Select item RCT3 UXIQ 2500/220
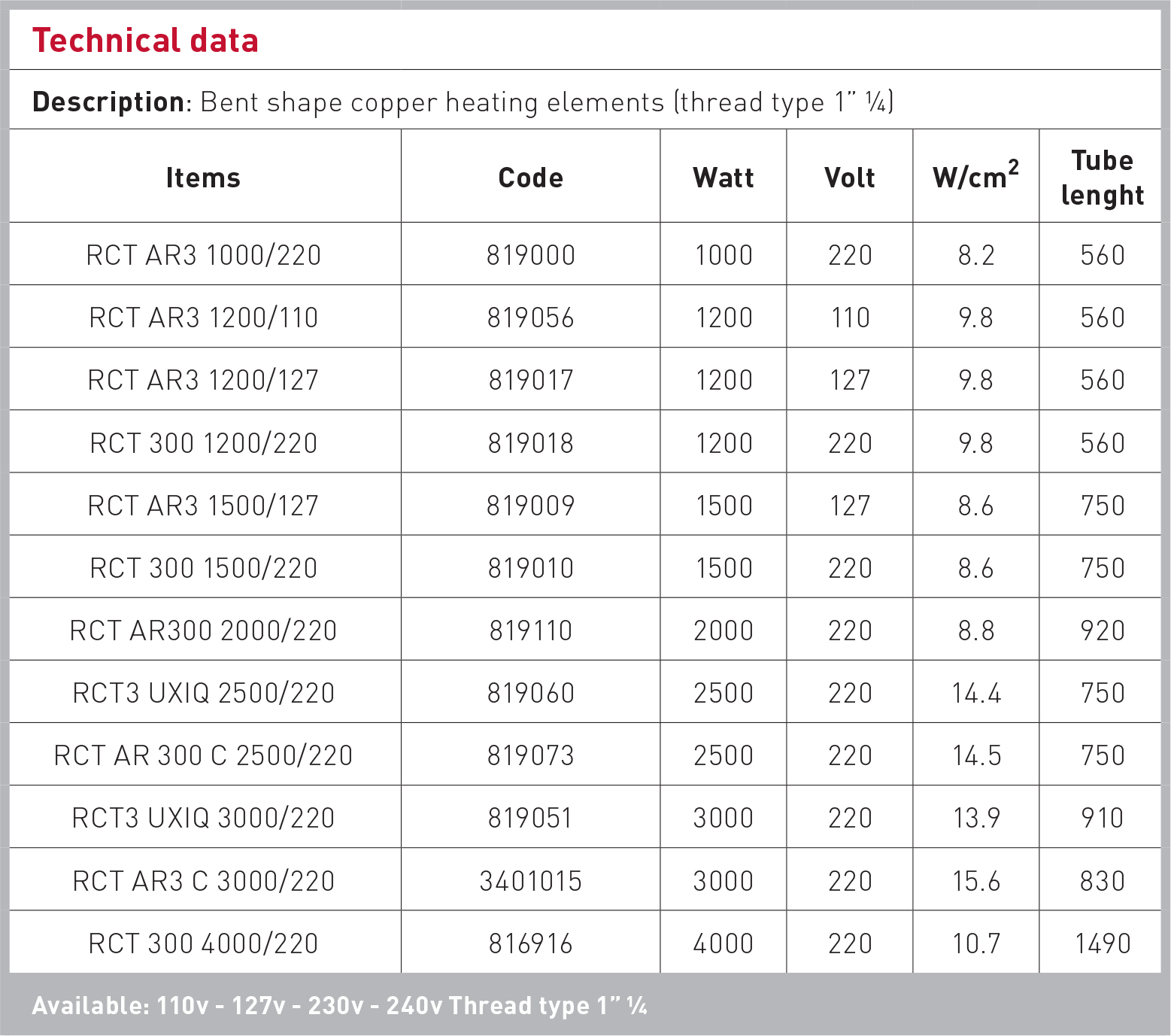 (x=204, y=693)
